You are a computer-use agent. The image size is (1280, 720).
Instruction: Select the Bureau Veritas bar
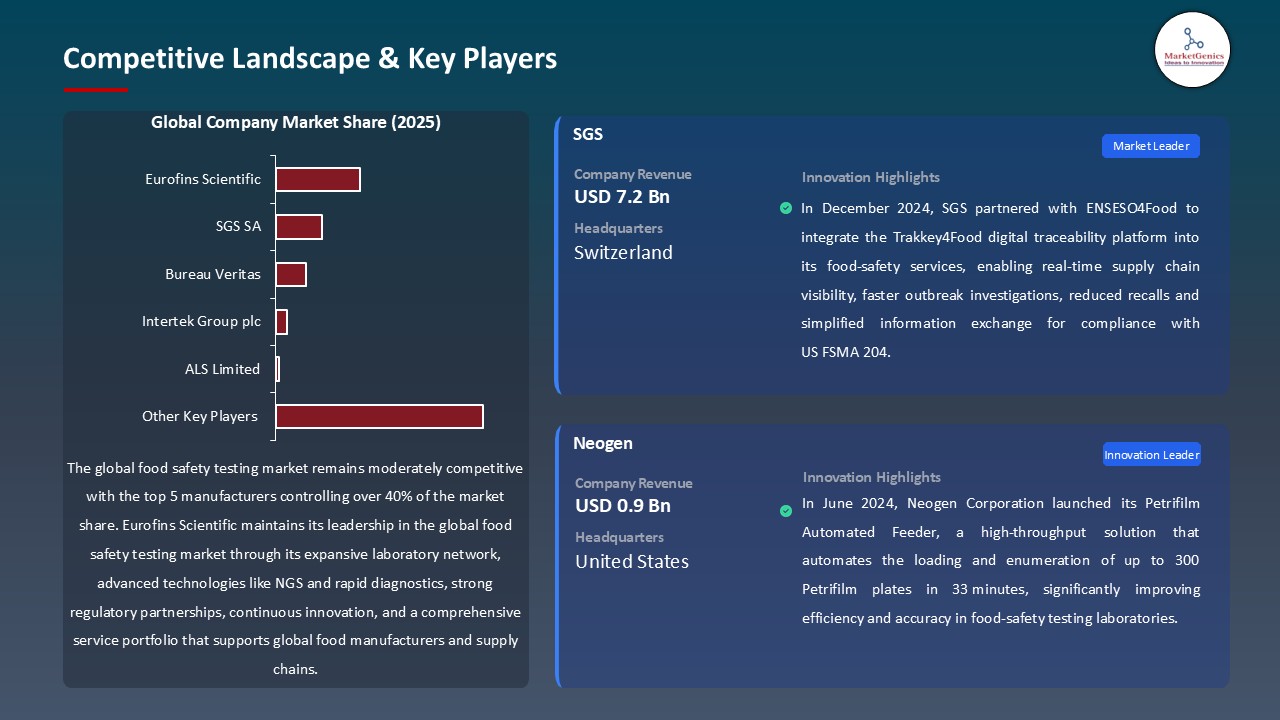(291, 274)
